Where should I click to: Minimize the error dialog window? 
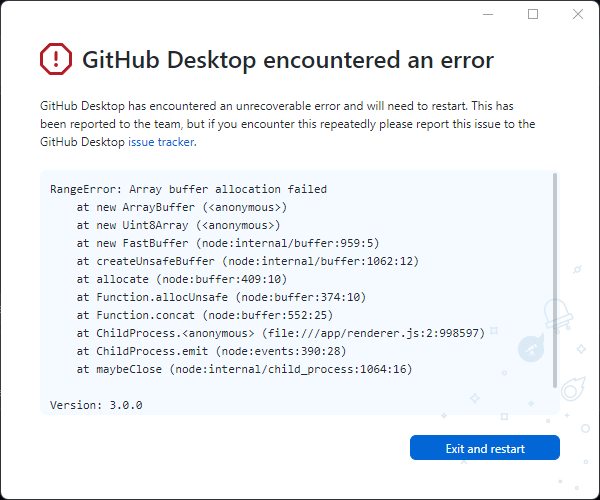(x=488, y=14)
